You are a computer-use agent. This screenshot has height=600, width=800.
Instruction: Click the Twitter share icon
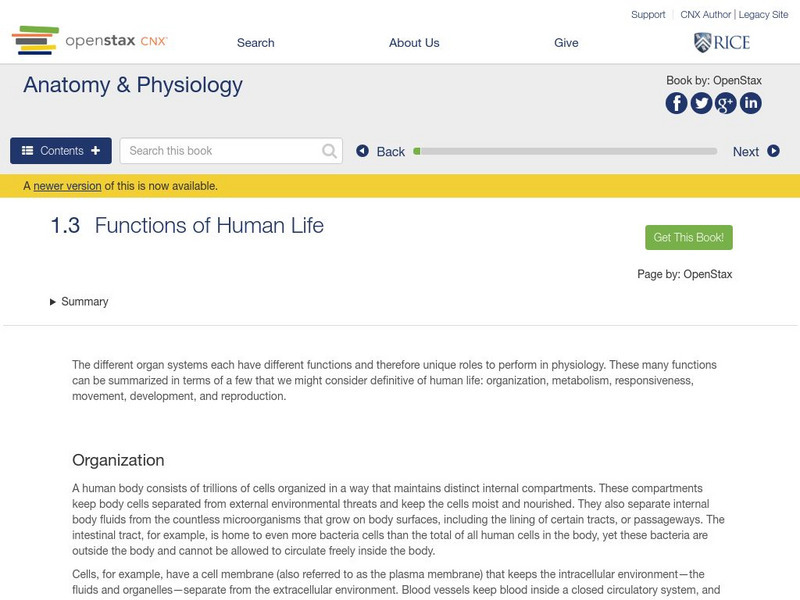tap(701, 103)
